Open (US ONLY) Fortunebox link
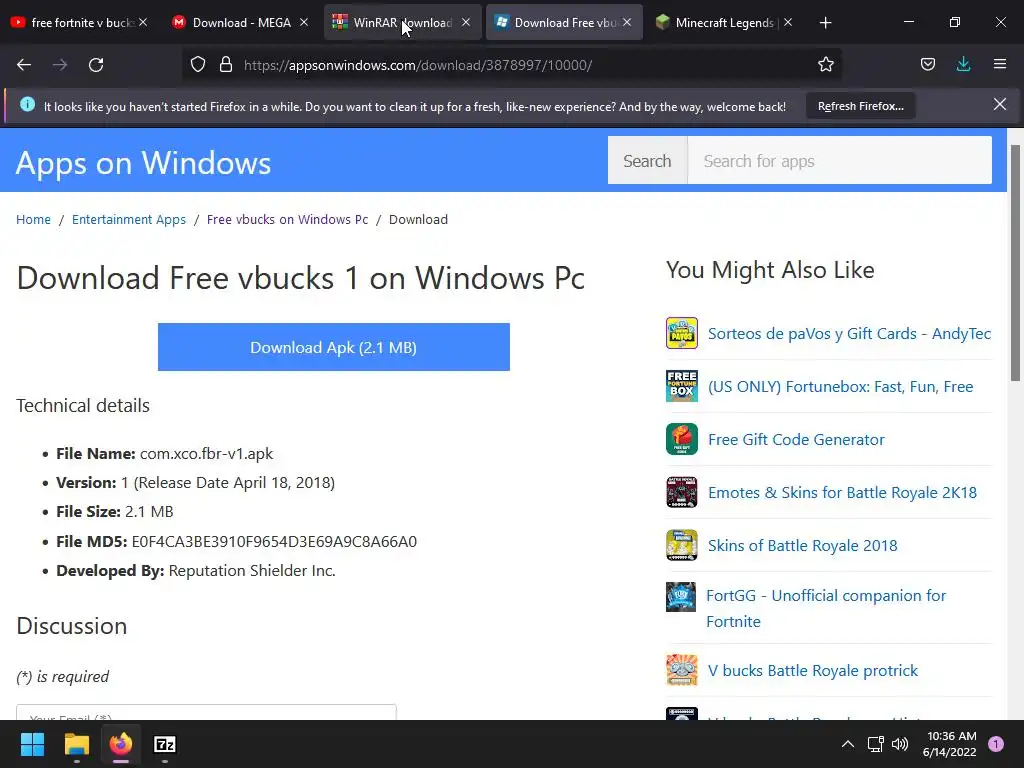The width and height of the screenshot is (1024, 768). (x=840, y=386)
